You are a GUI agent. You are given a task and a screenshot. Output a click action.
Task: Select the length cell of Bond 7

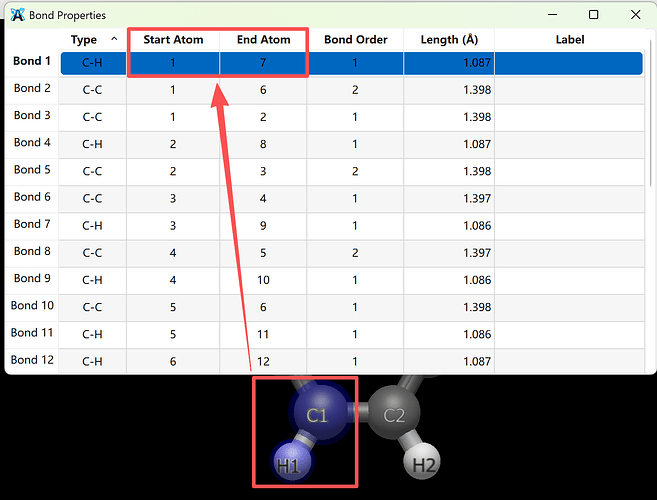449,225
